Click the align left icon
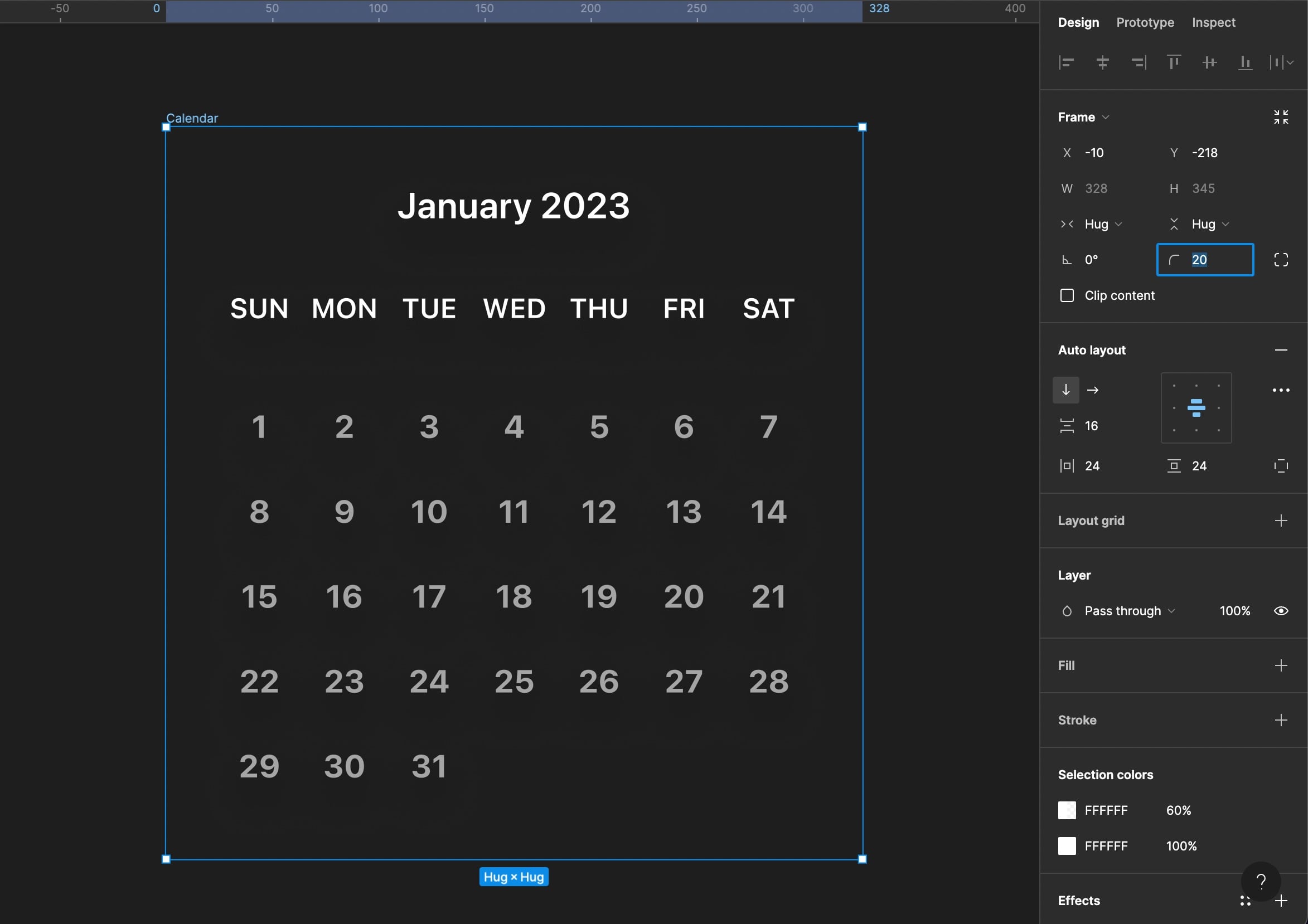Image resolution: width=1308 pixels, height=924 pixels. (x=1067, y=62)
